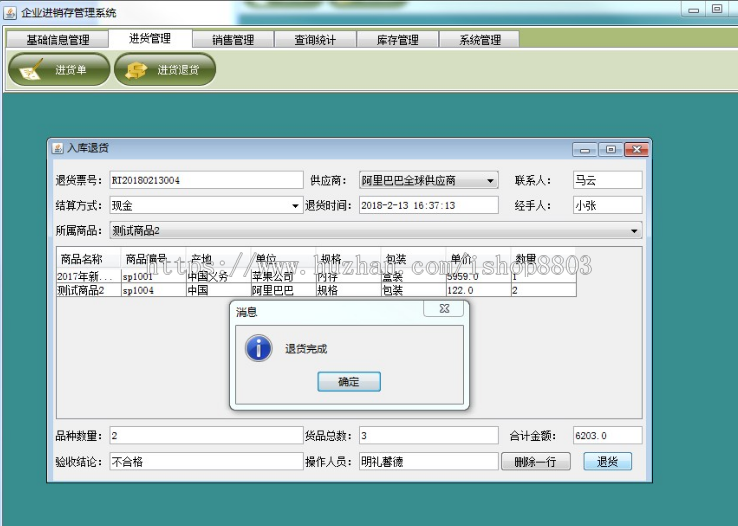
Task: Click the 经手人 field containing 小张
Action: click(608, 205)
